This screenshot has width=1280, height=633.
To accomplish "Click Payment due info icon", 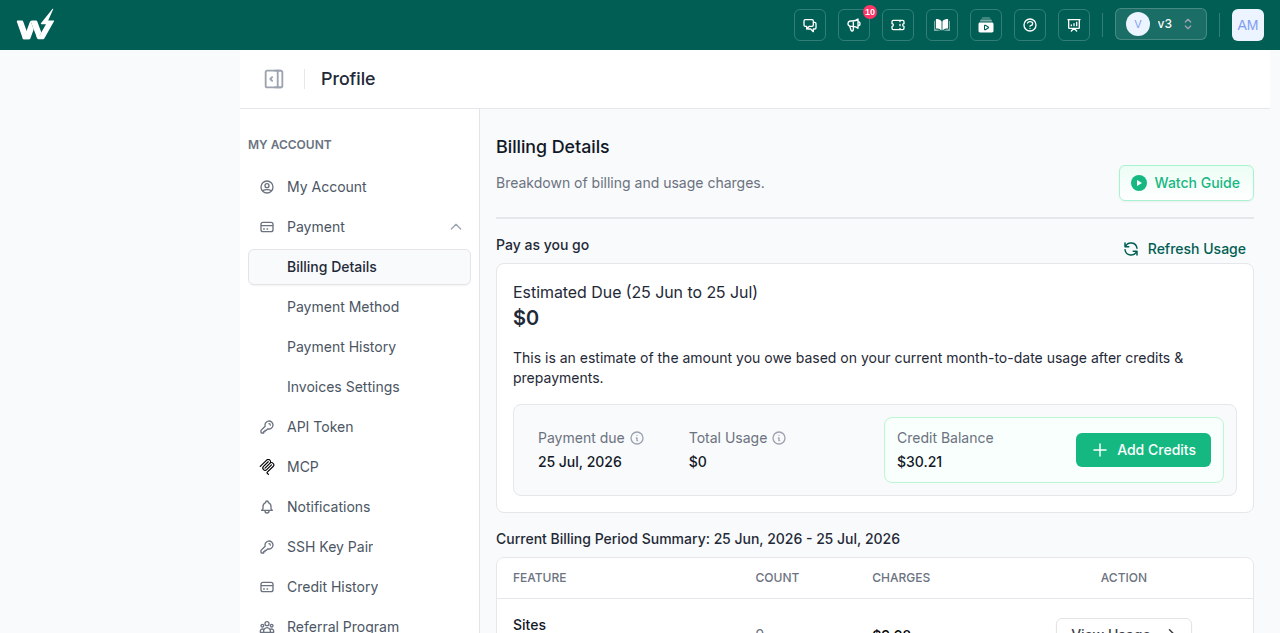I will coord(637,438).
